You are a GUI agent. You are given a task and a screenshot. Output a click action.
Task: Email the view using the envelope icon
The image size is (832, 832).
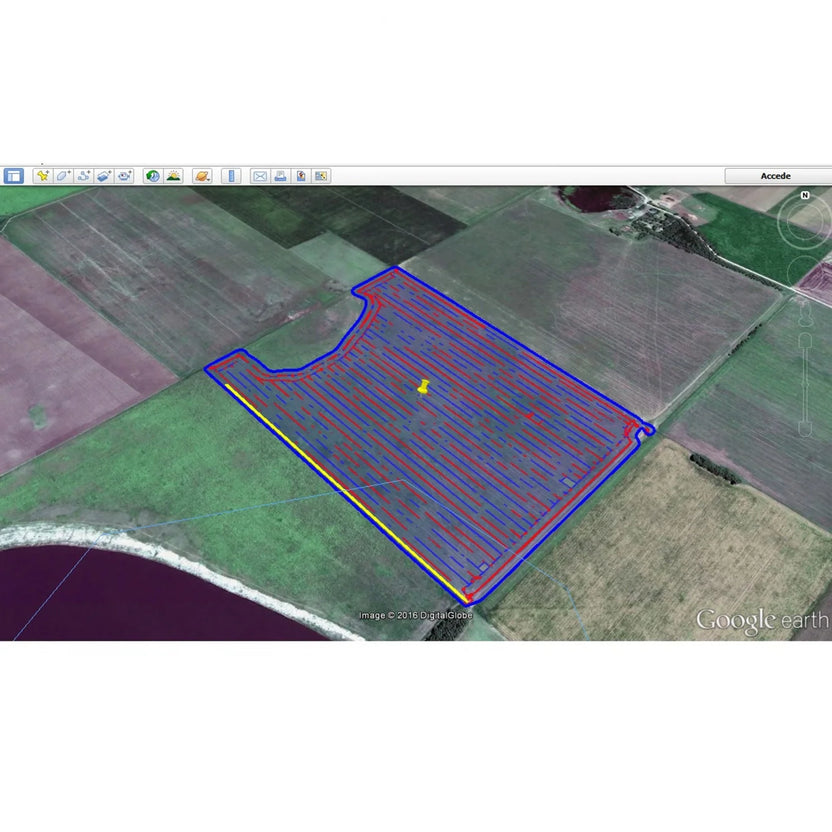260,176
